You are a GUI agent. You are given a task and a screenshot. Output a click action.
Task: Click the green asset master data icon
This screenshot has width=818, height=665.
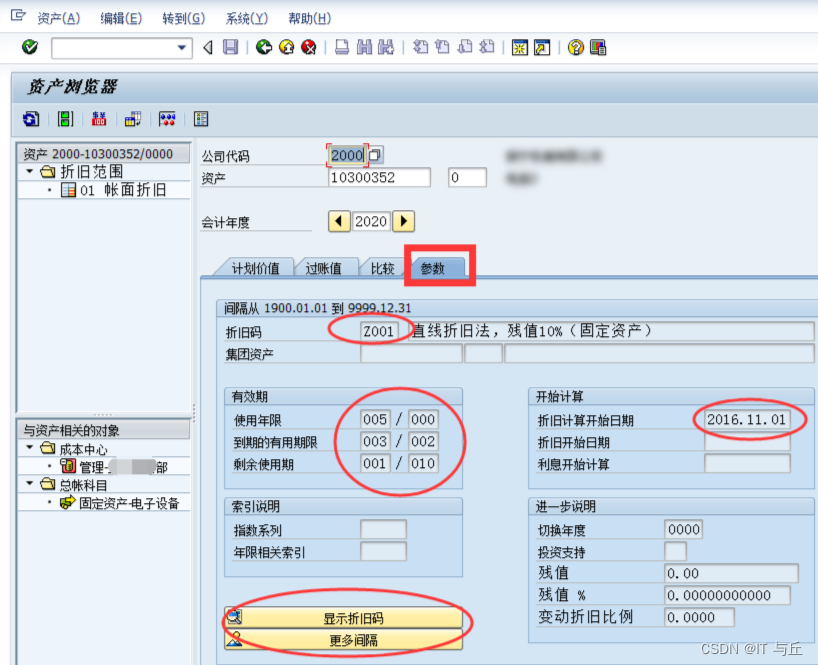click(x=65, y=119)
